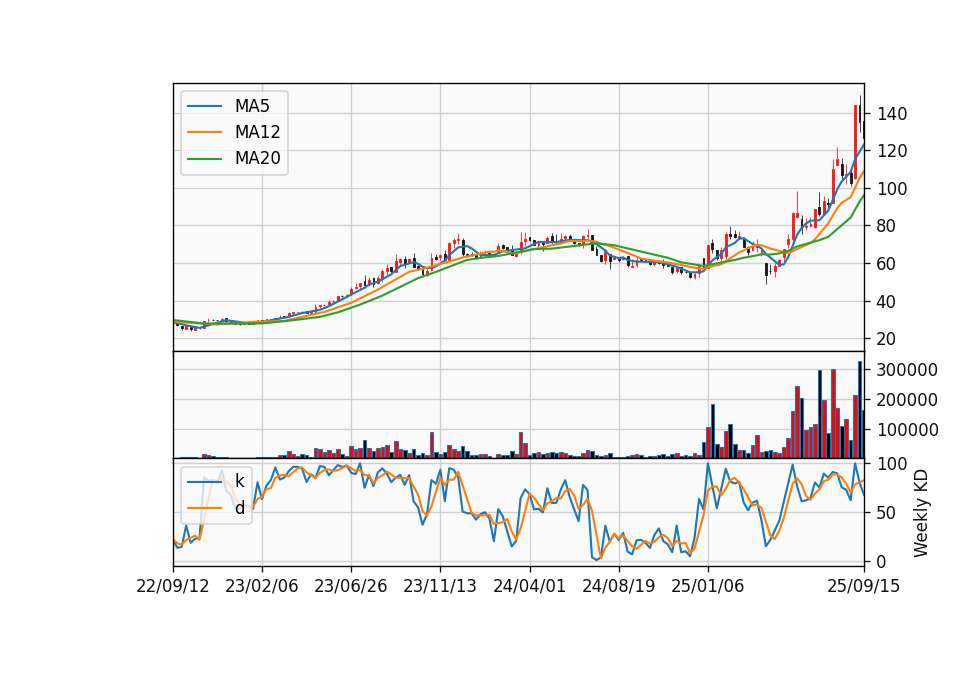This screenshot has width=960, height=690.
Task: Click the 120 price axis label
Action: 892,151
